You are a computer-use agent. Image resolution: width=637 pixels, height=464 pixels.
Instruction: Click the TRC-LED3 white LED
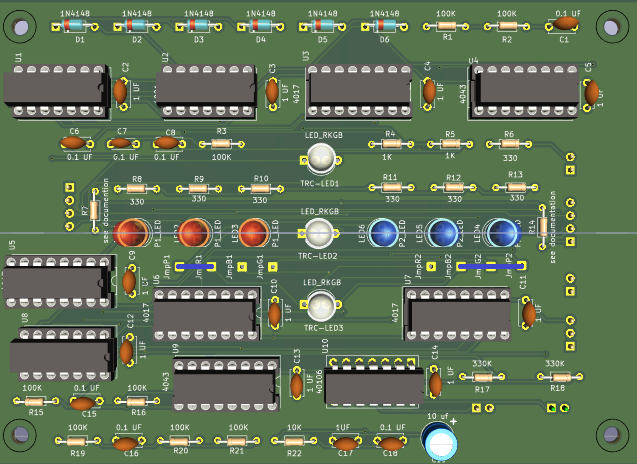(x=320, y=306)
